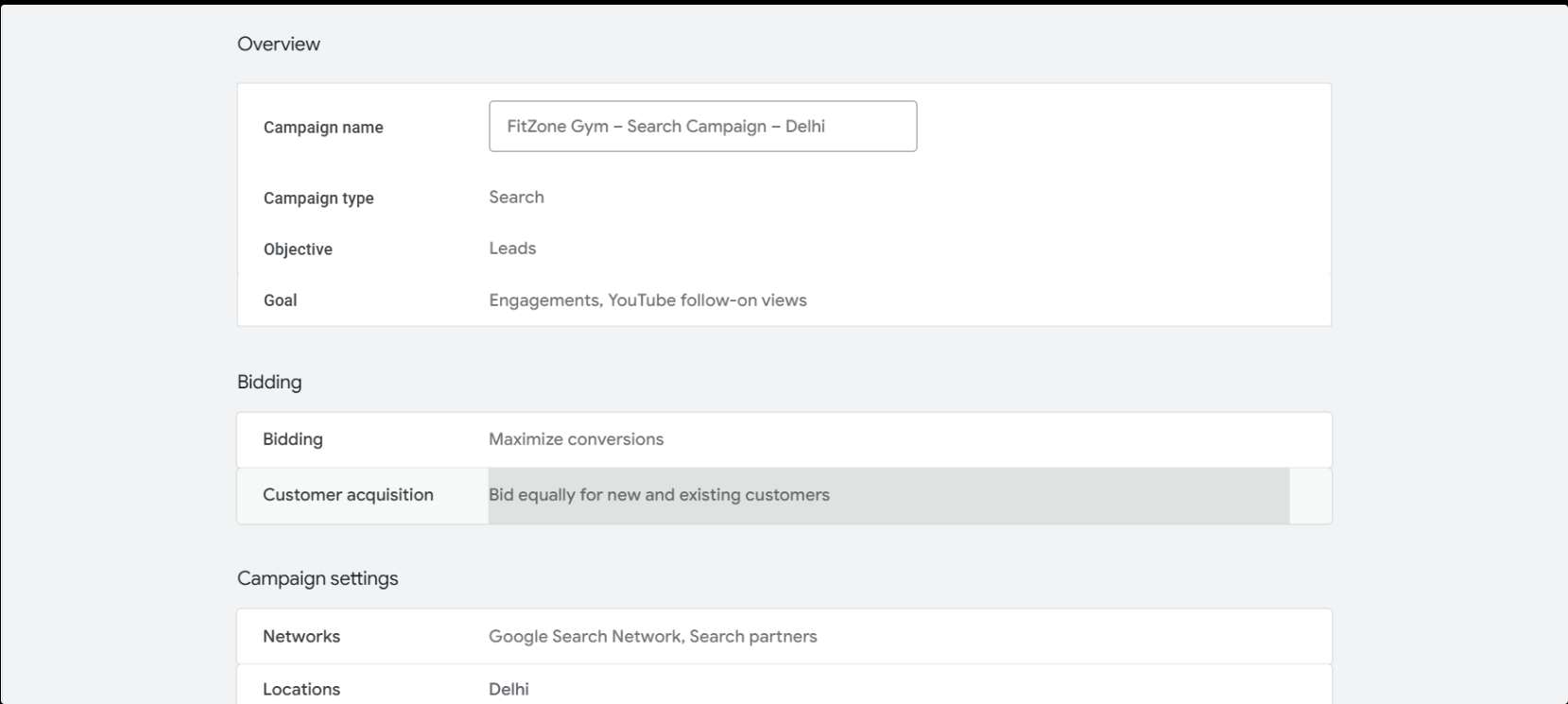Expand the highlighted Customer acquisition row

click(x=784, y=495)
